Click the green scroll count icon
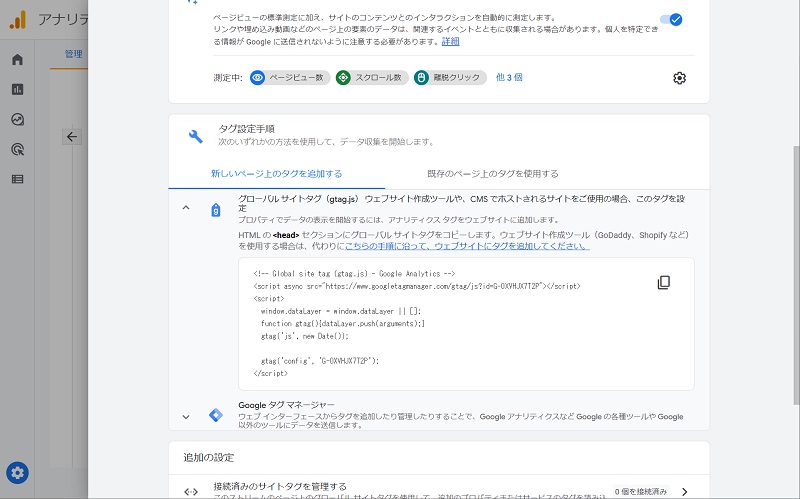Image resolution: width=800 pixels, height=499 pixels. (x=343, y=78)
